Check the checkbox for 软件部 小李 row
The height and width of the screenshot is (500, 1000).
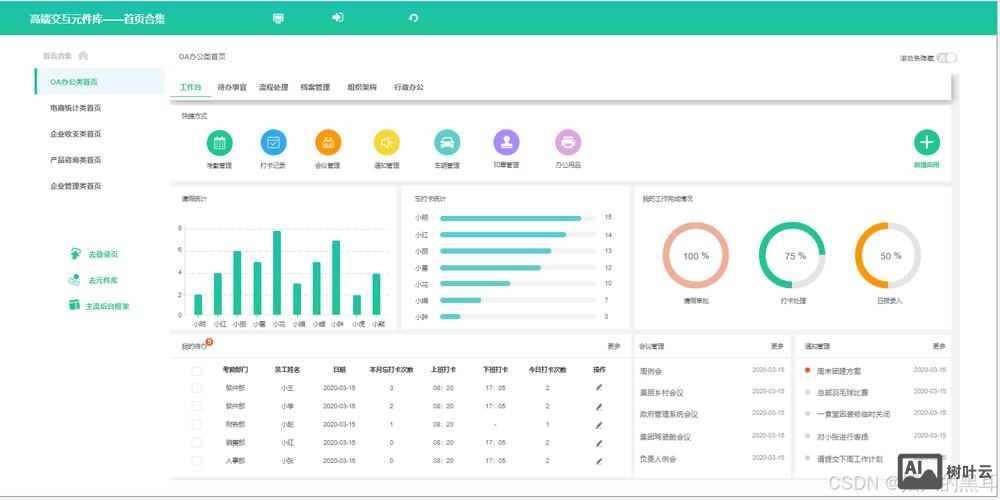pyautogui.click(x=196, y=406)
